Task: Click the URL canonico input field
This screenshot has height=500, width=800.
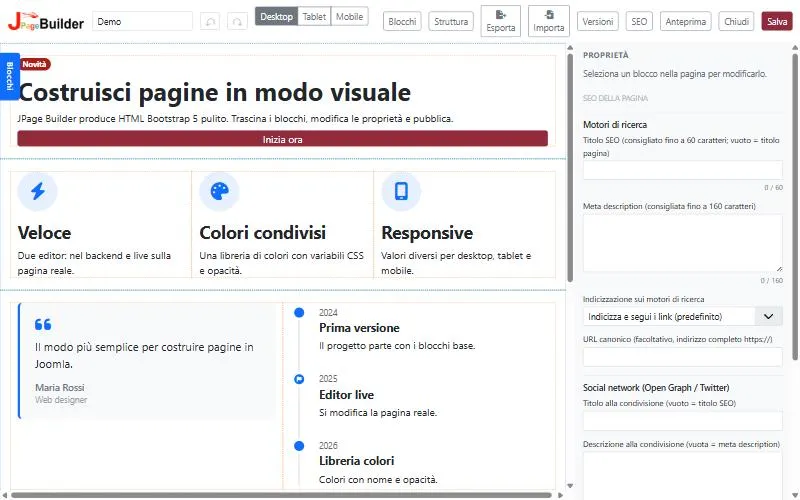Action: [x=683, y=357]
